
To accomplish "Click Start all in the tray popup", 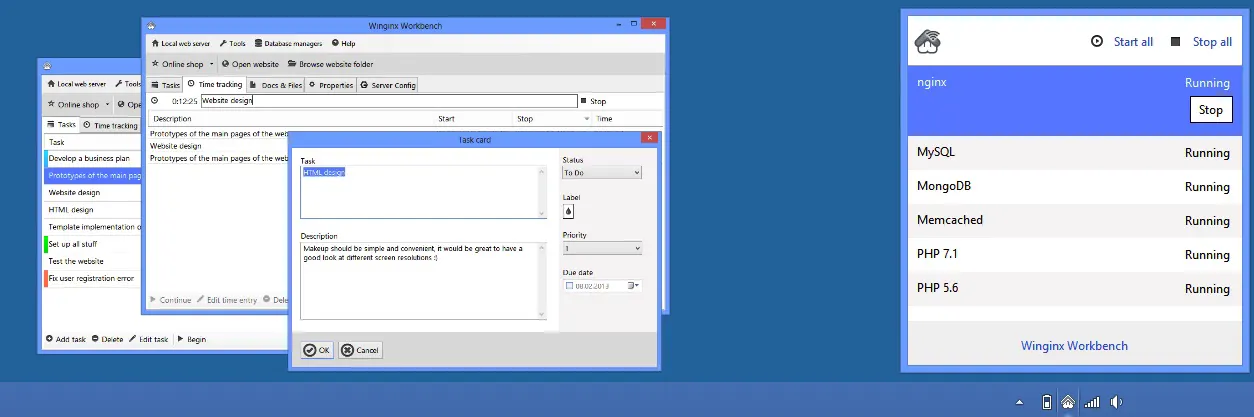I will point(1122,42).
